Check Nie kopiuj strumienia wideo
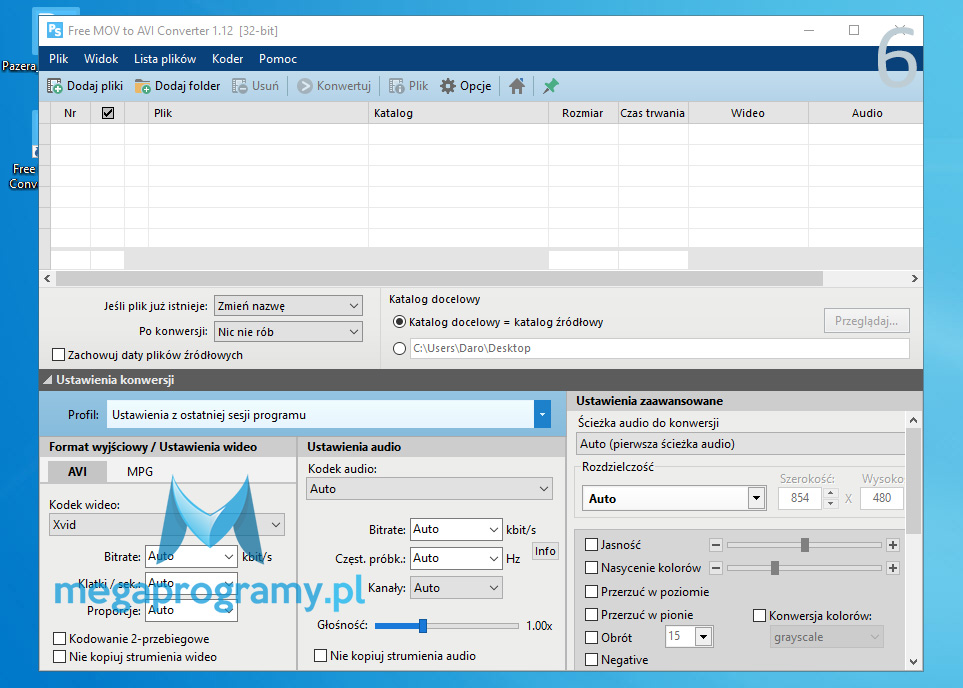 pyautogui.click(x=60, y=657)
